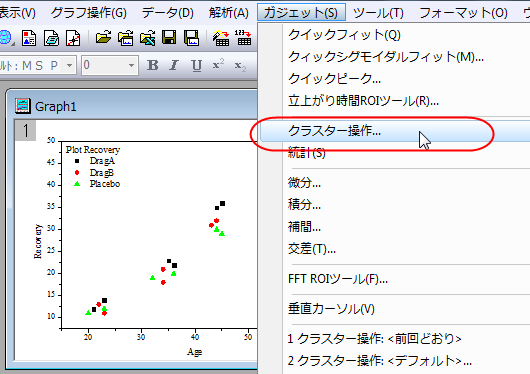Click the superscript x² button
This screenshot has width=530, height=374.
[x=218, y=65]
